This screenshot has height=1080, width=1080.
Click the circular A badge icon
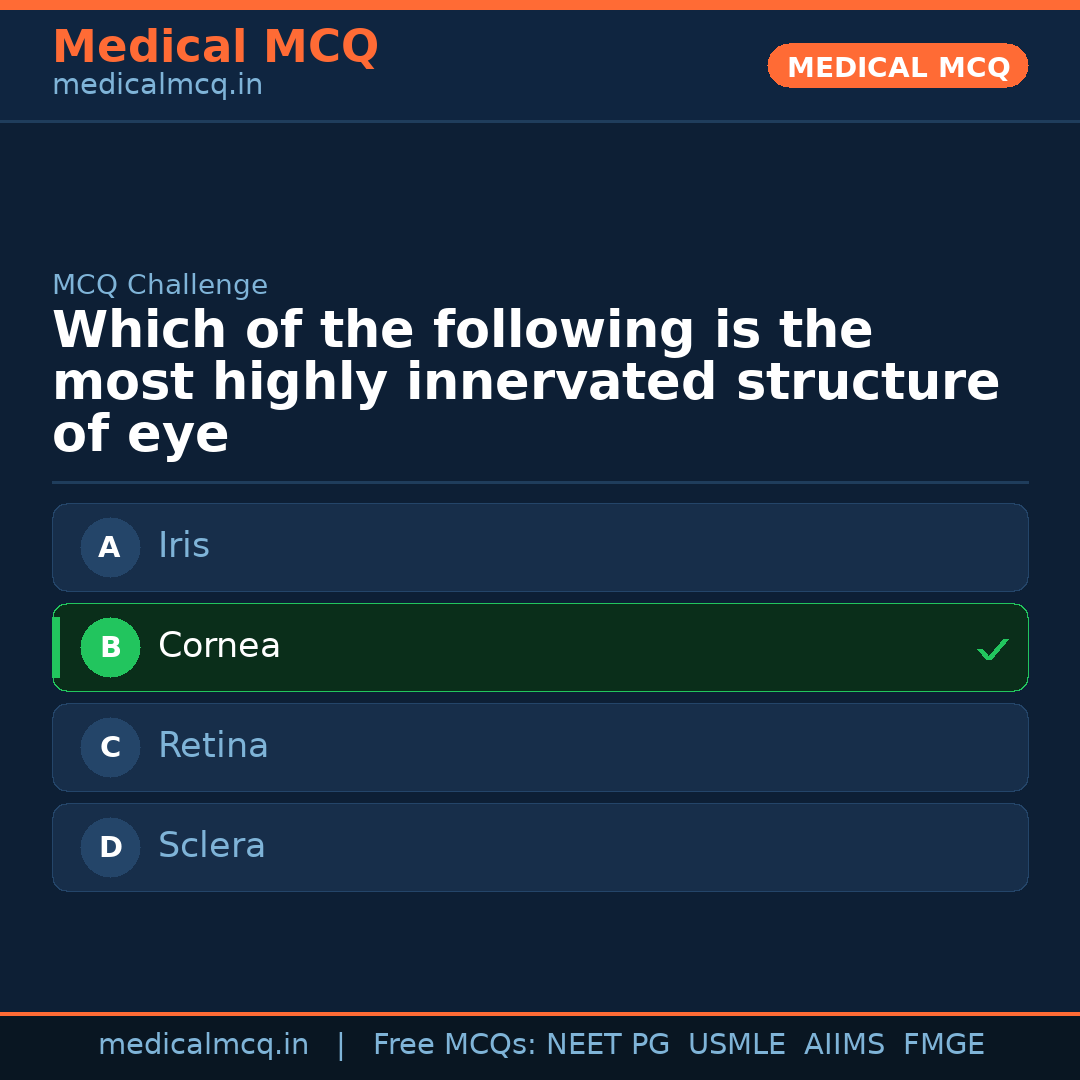(x=110, y=547)
